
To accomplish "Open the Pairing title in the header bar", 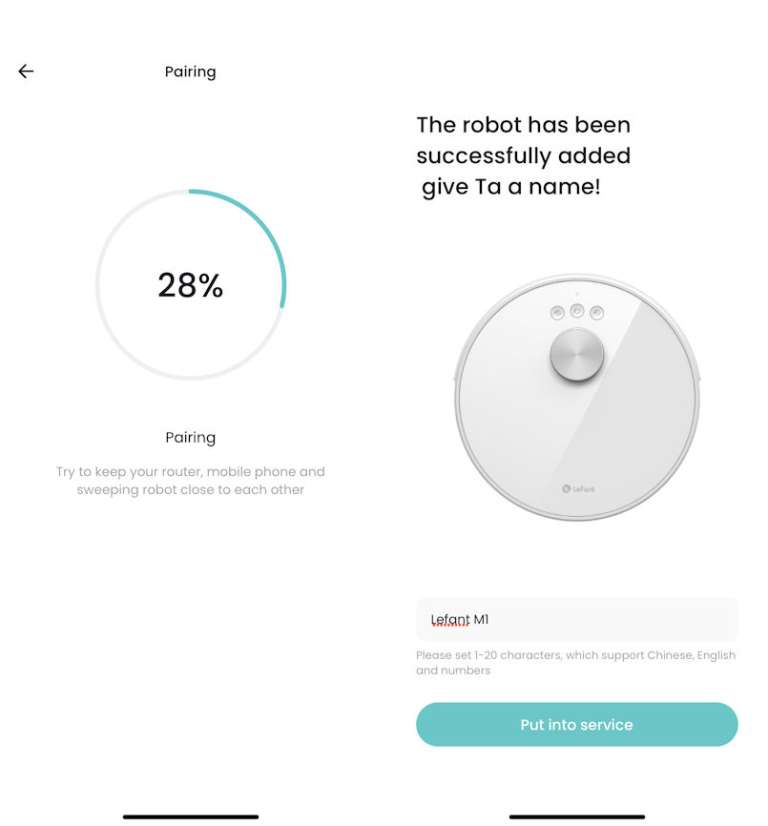I will click(190, 71).
